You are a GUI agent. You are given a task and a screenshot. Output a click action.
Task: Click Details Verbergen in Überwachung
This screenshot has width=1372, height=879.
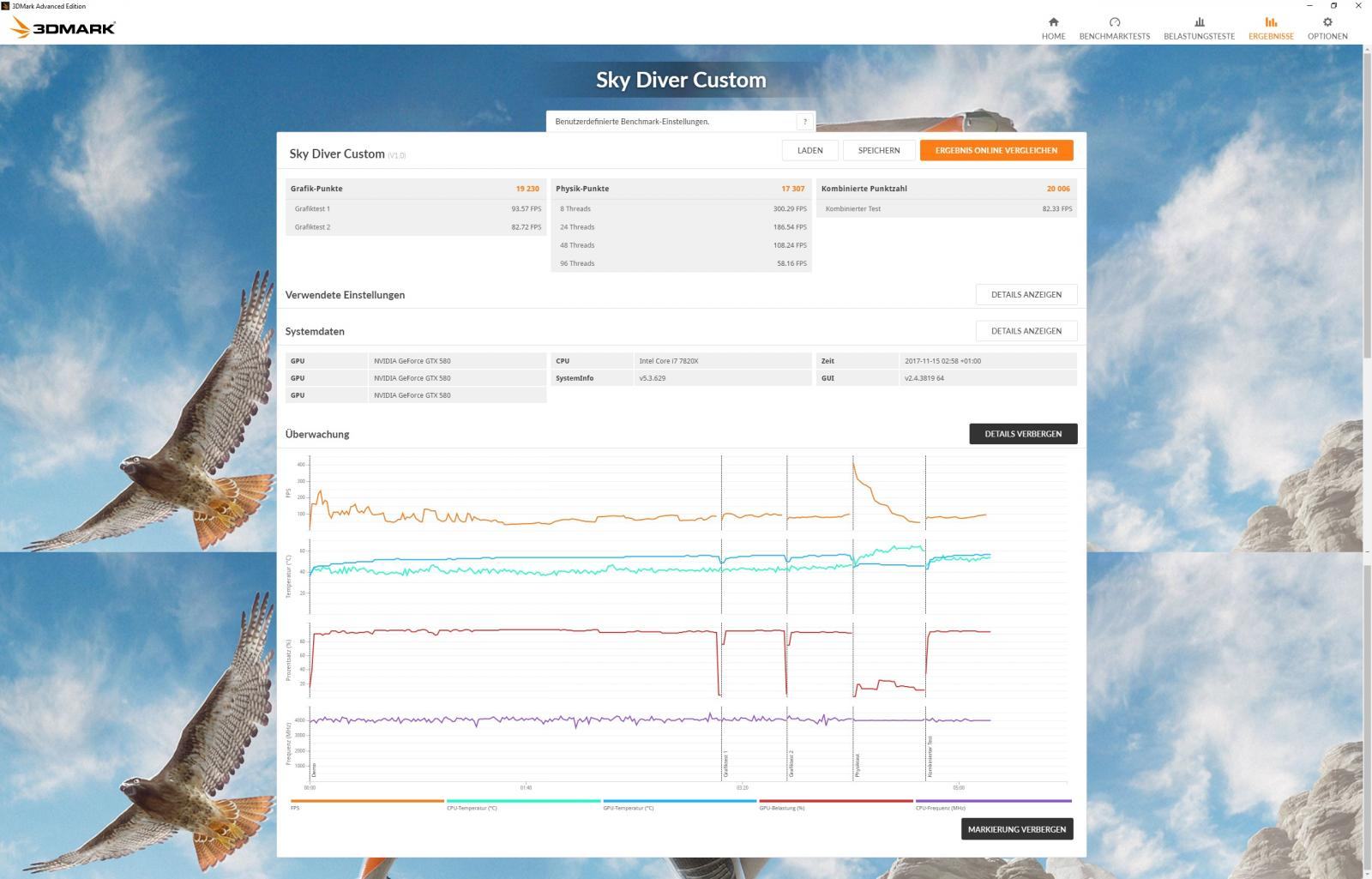point(1023,434)
